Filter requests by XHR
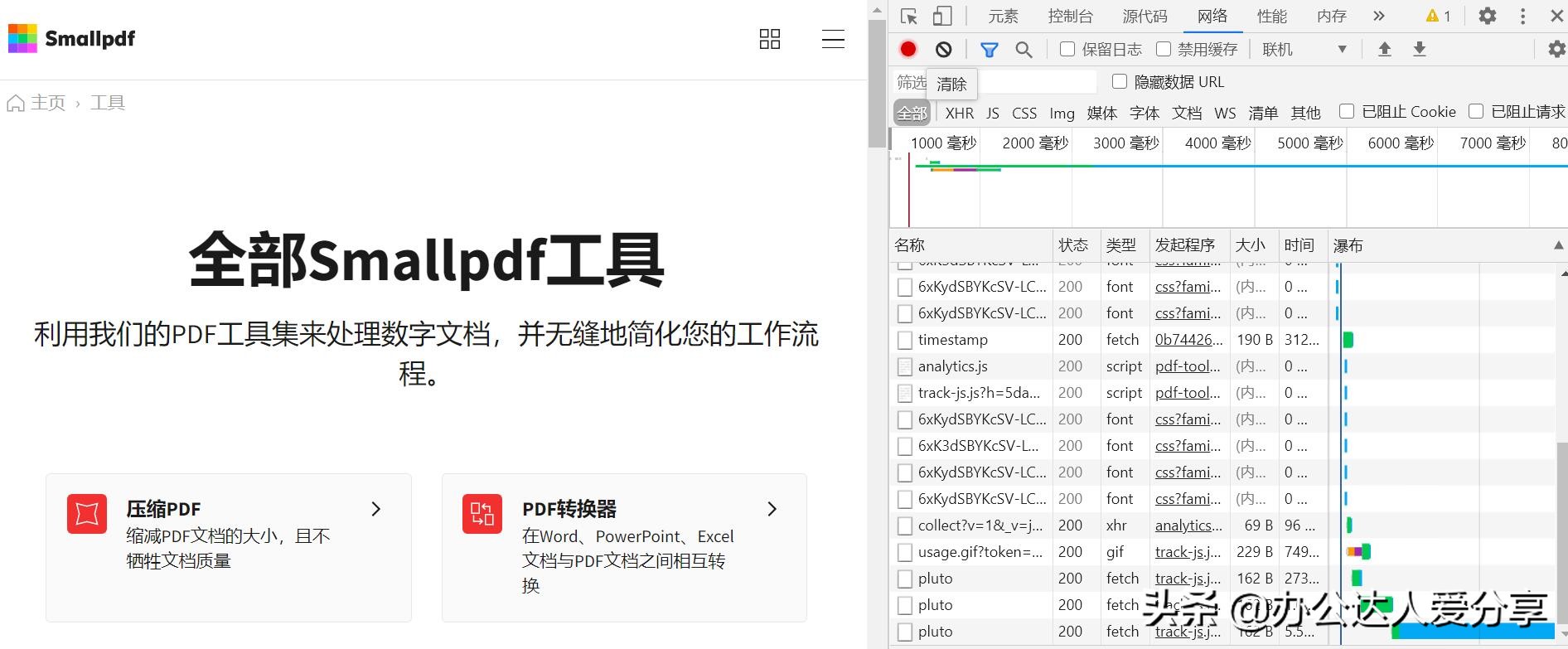Image resolution: width=1568 pixels, height=649 pixels. click(x=960, y=113)
